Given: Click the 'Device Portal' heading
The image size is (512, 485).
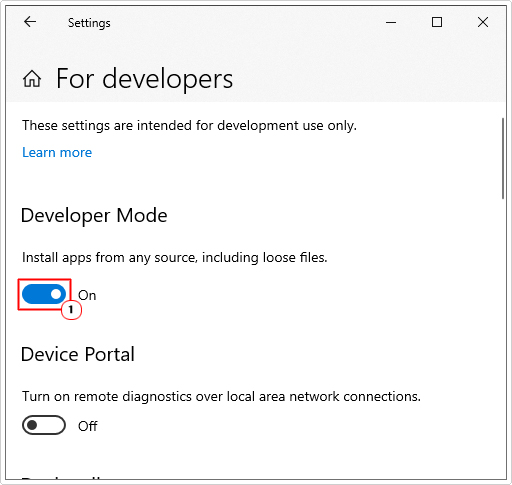Looking at the screenshot, I should click(78, 354).
